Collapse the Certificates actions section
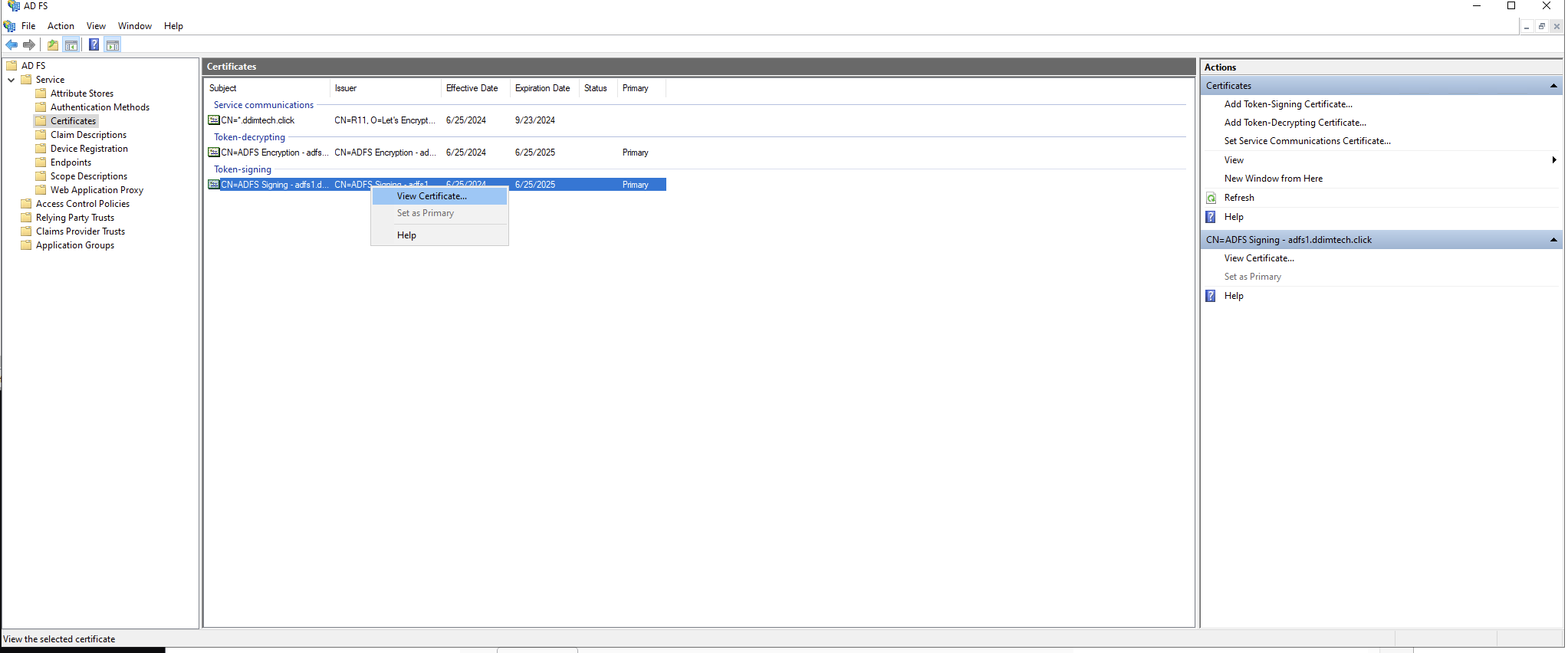Image resolution: width=1568 pixels, height=653 pixels. [1553, 86]
